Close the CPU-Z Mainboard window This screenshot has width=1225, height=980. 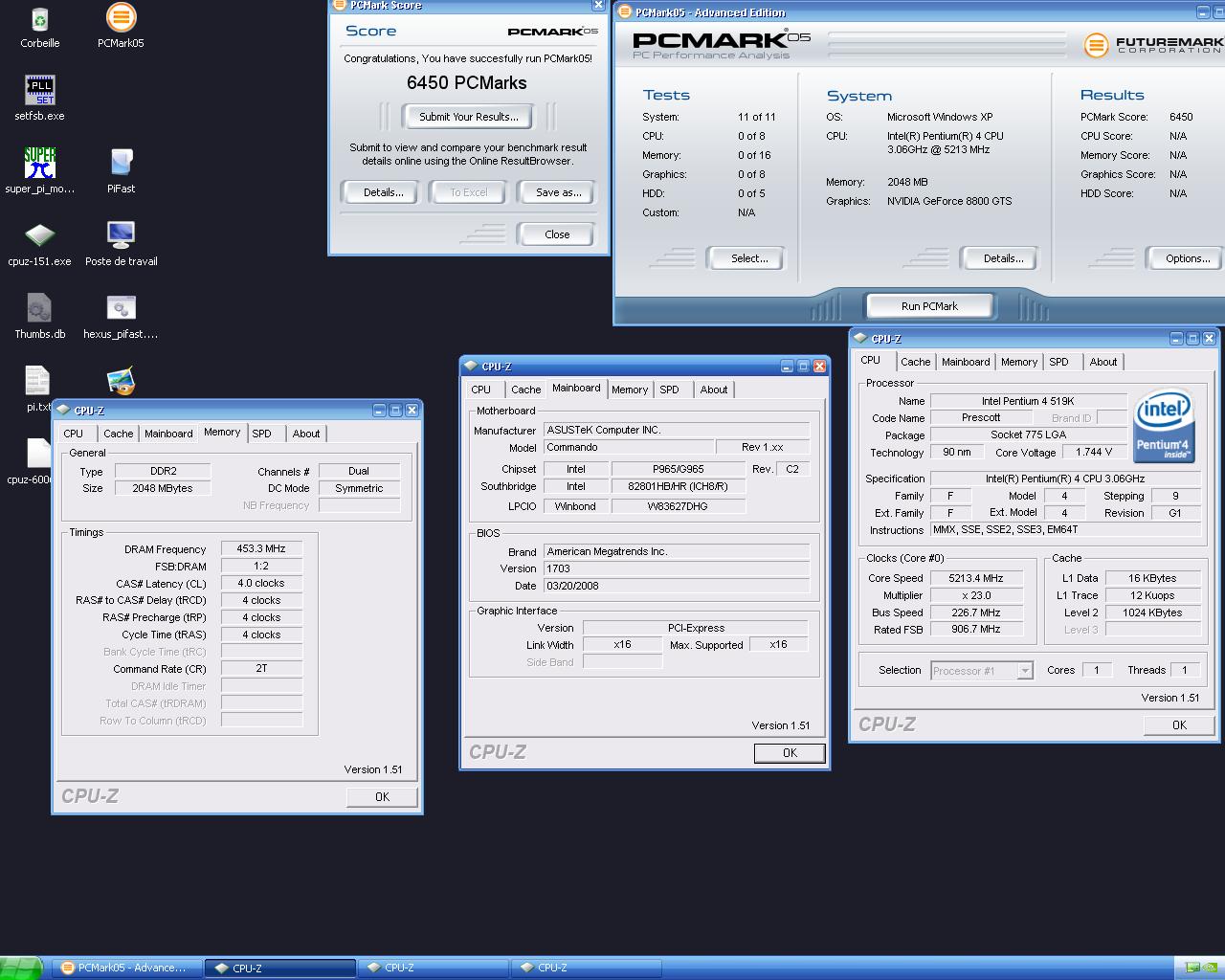click(819, 367)
